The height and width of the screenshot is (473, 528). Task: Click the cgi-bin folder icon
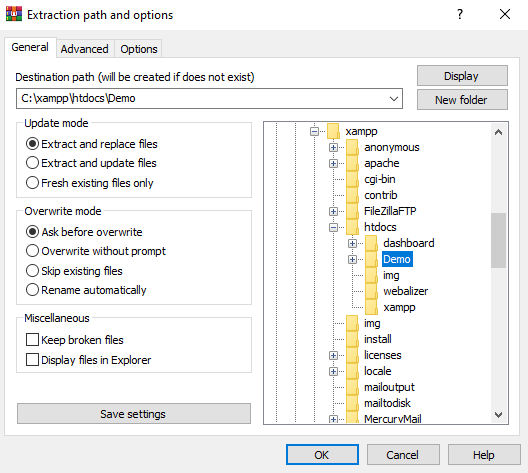(352, 179)
